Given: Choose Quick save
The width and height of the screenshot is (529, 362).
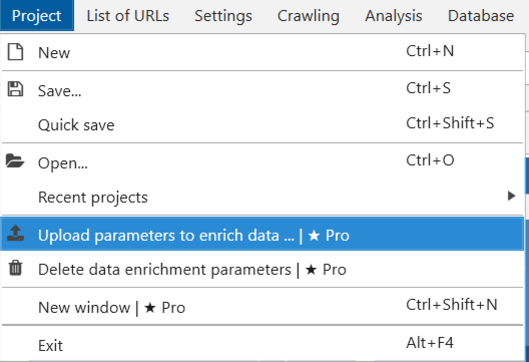Looking at the screenshot, I should 262,125.
